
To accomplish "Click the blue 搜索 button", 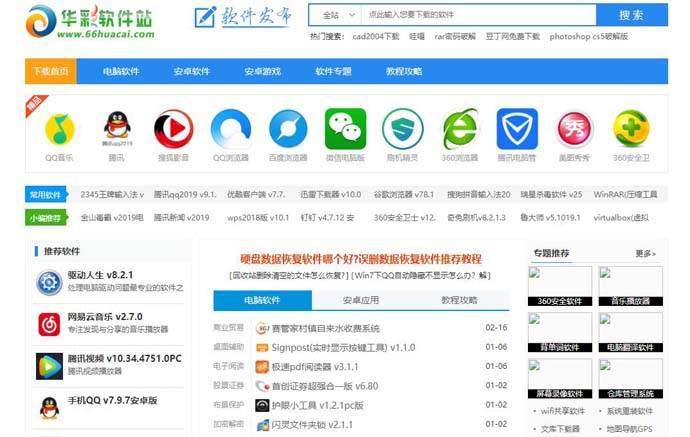I will point(631,15).
